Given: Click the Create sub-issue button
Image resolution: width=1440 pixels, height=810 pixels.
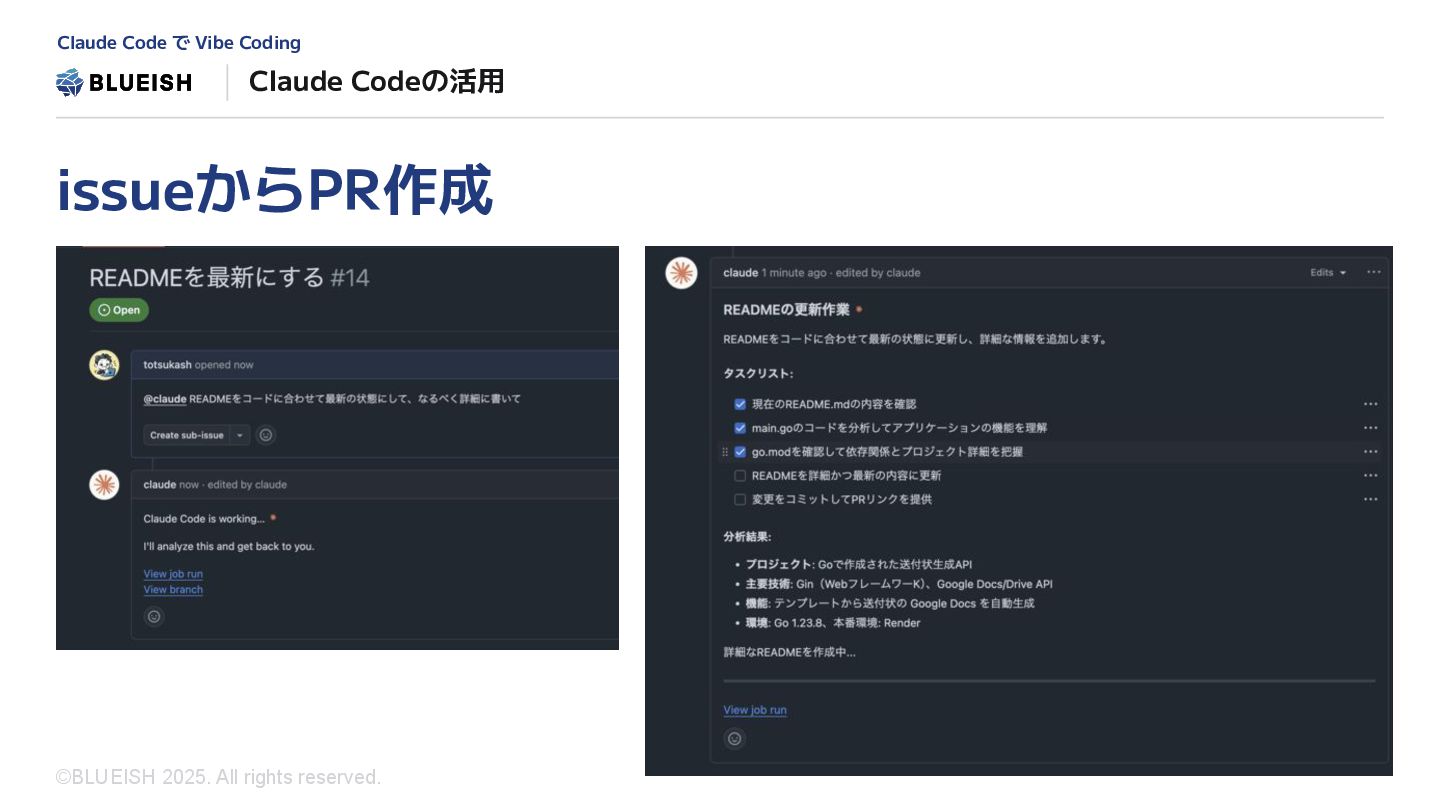Looking at the screenshot, I should tap(186, 435).
